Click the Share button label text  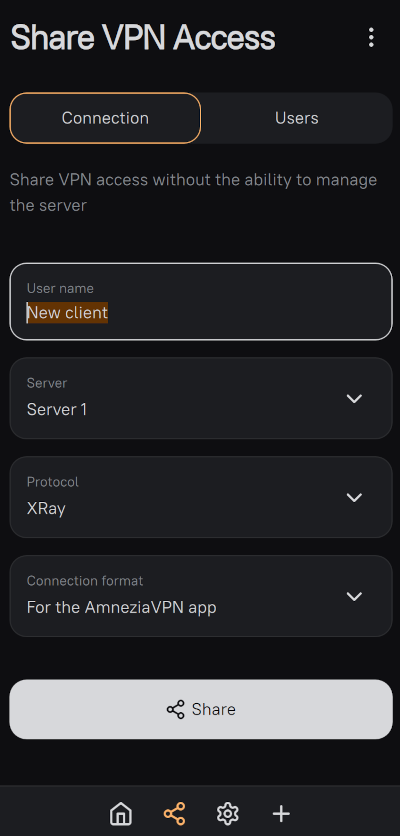click(x=213, y=709)
